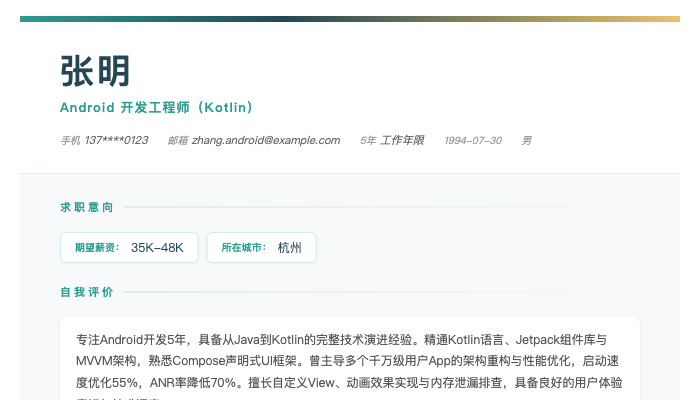700x400 pixels.
Task: Click the 所在城市 杭州 badge
Action: (262, 247)
